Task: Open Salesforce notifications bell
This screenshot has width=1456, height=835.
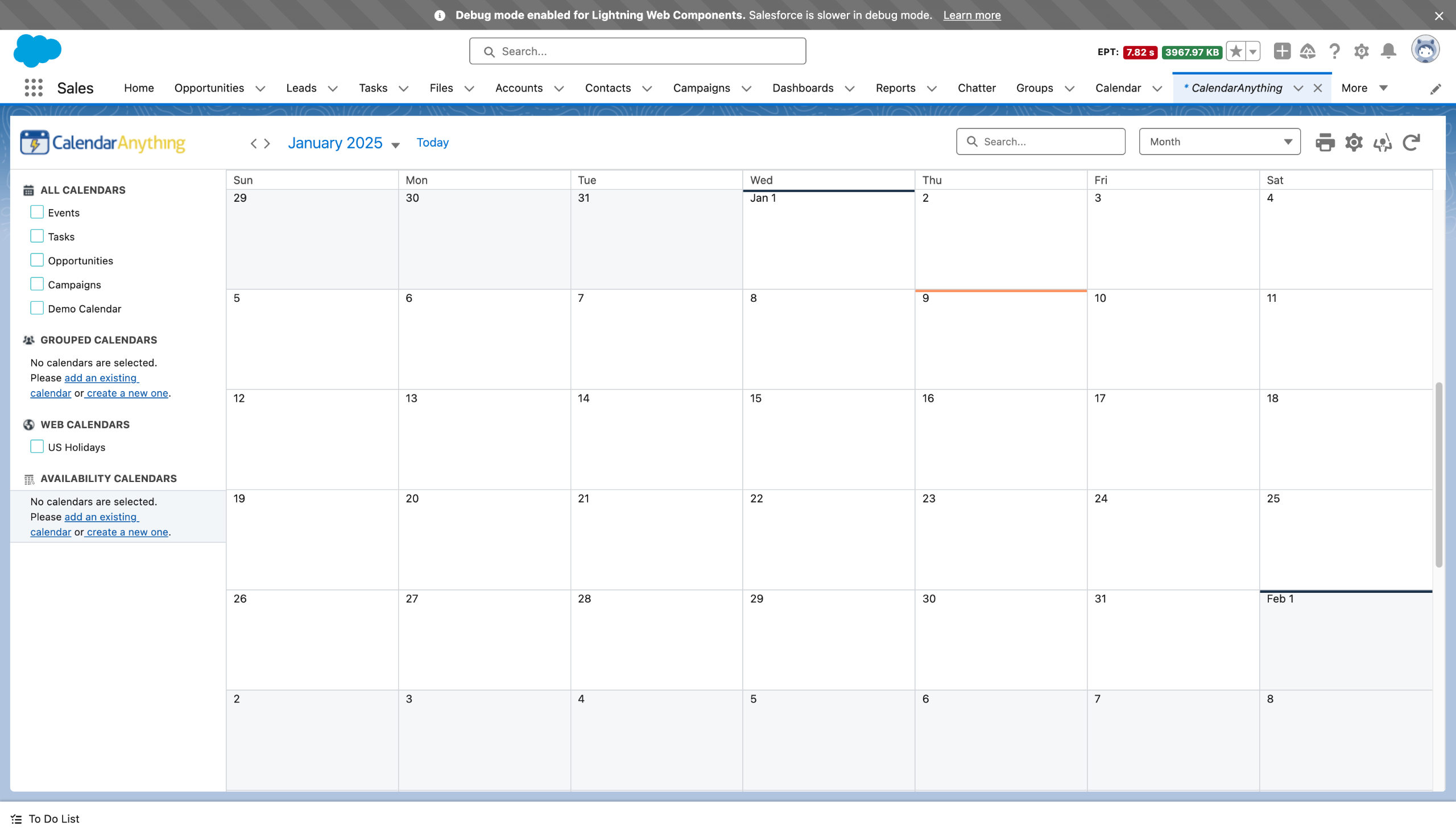Action: [x=1388, y=51]
